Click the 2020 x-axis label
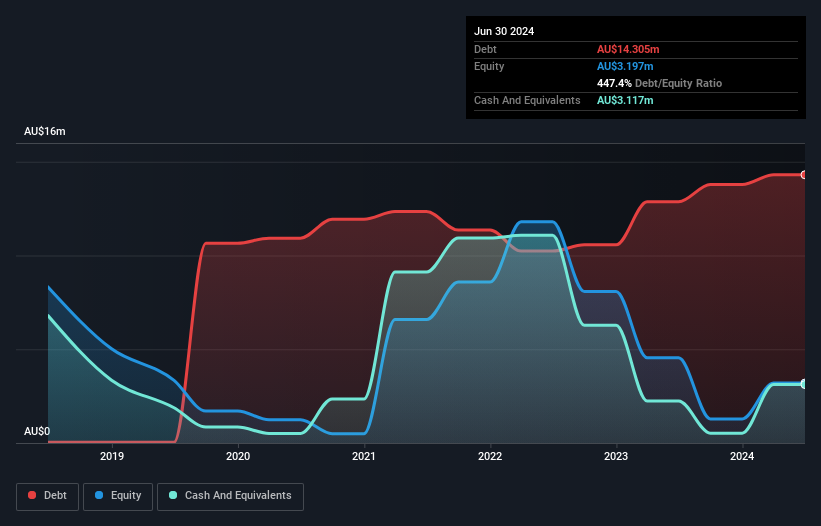This screenshot has height=526, width=821. [238, 456]
